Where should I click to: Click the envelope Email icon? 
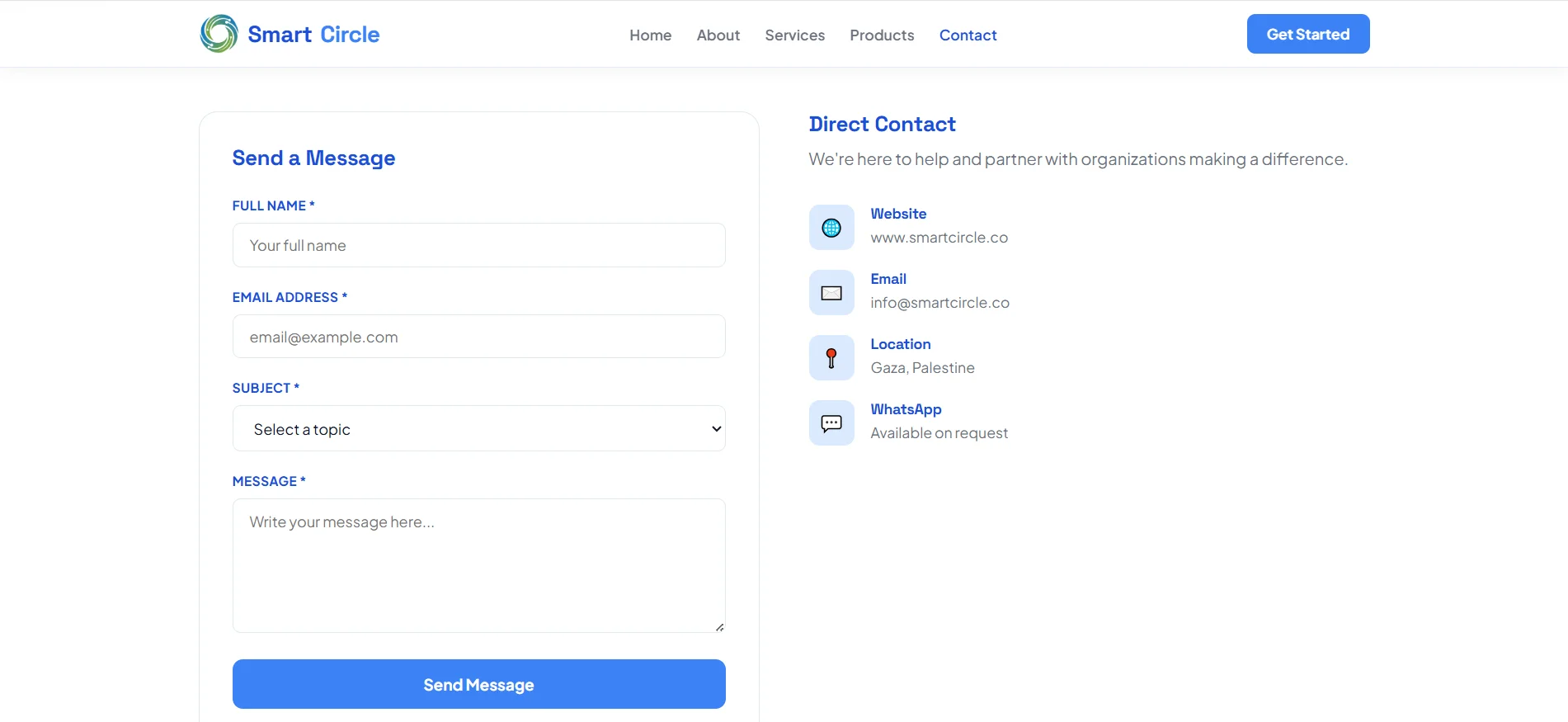(x=831, y=293)
